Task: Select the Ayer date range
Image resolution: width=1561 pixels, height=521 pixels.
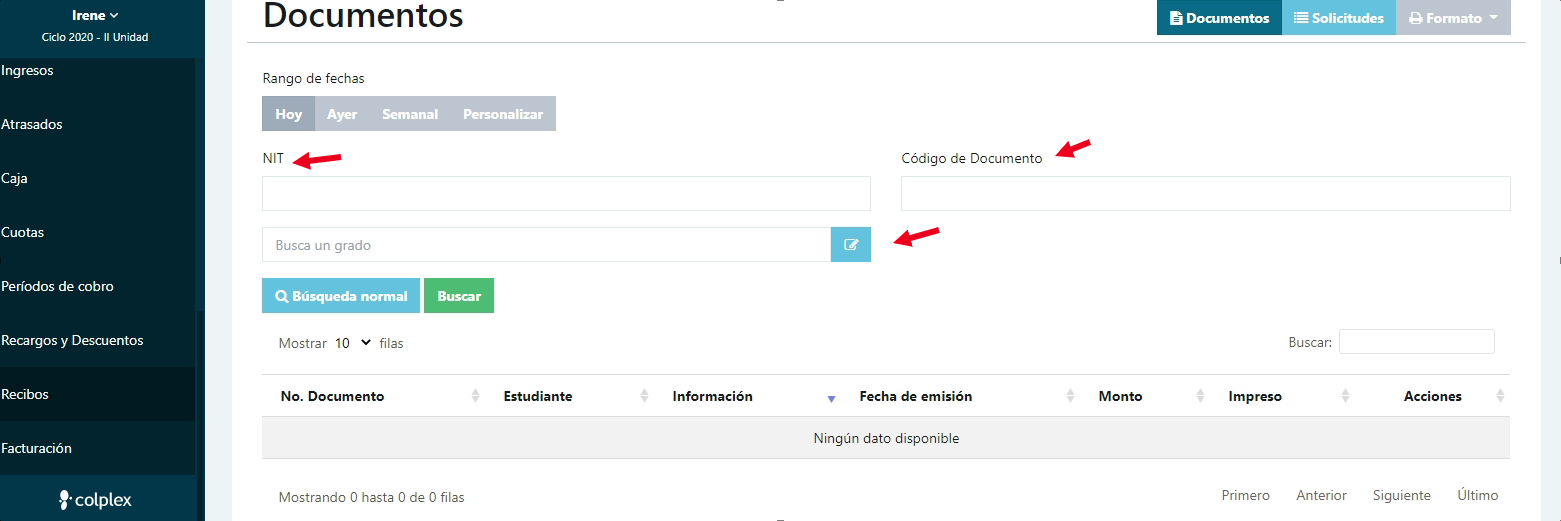Action: click(342, 114)
